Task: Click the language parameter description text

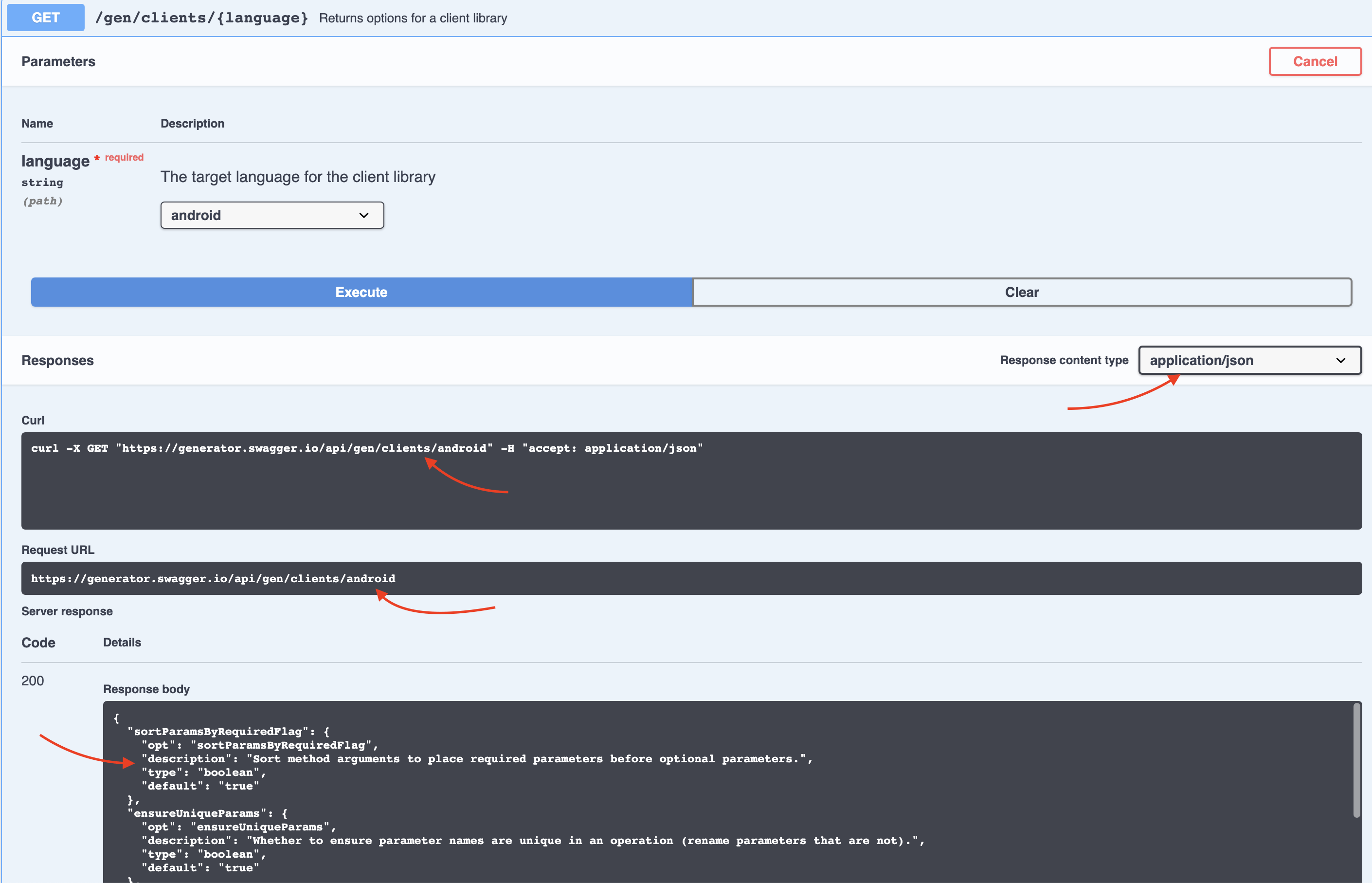Action: (297, 177)
